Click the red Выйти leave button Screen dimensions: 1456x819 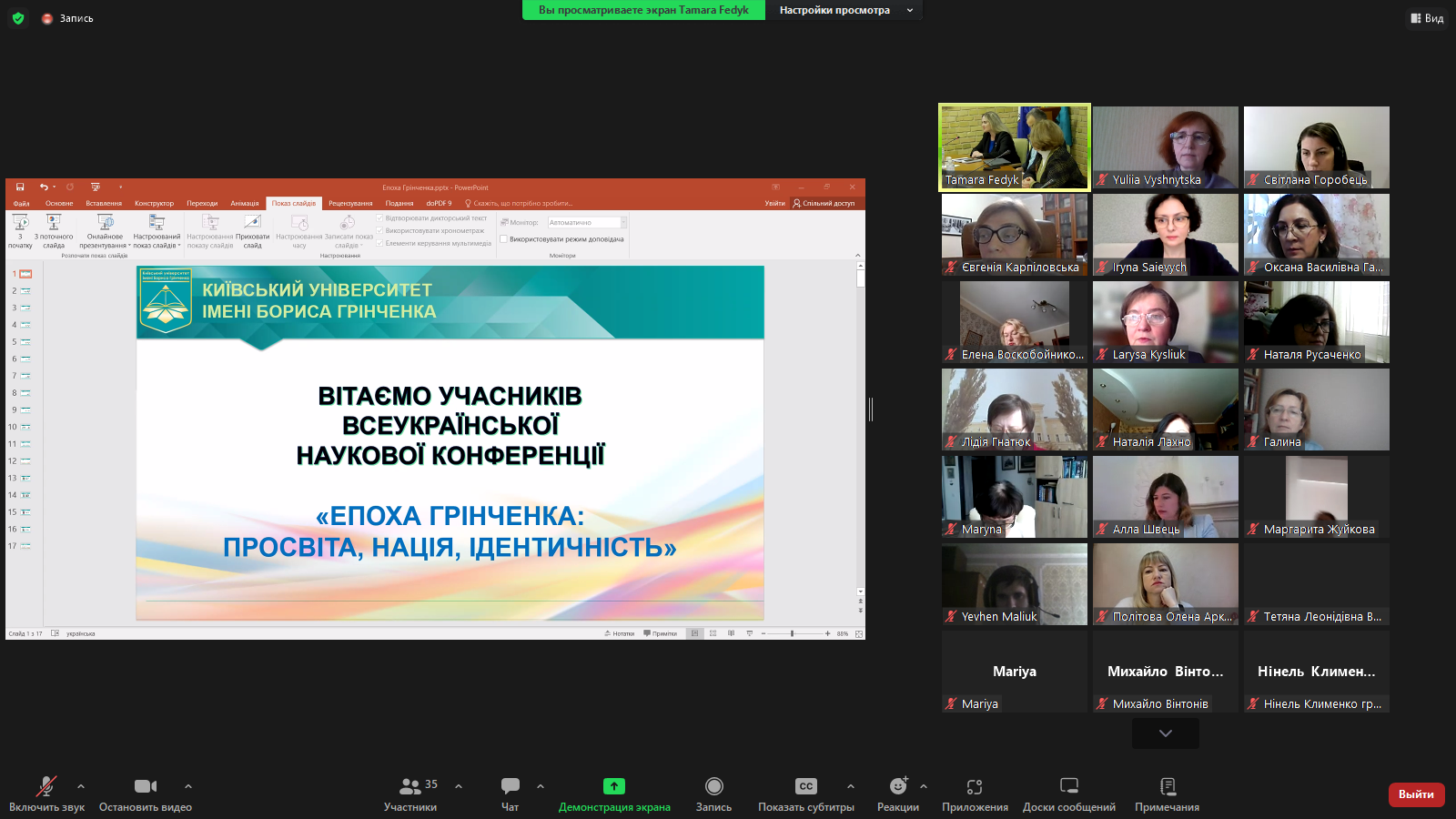point(1416,794)
